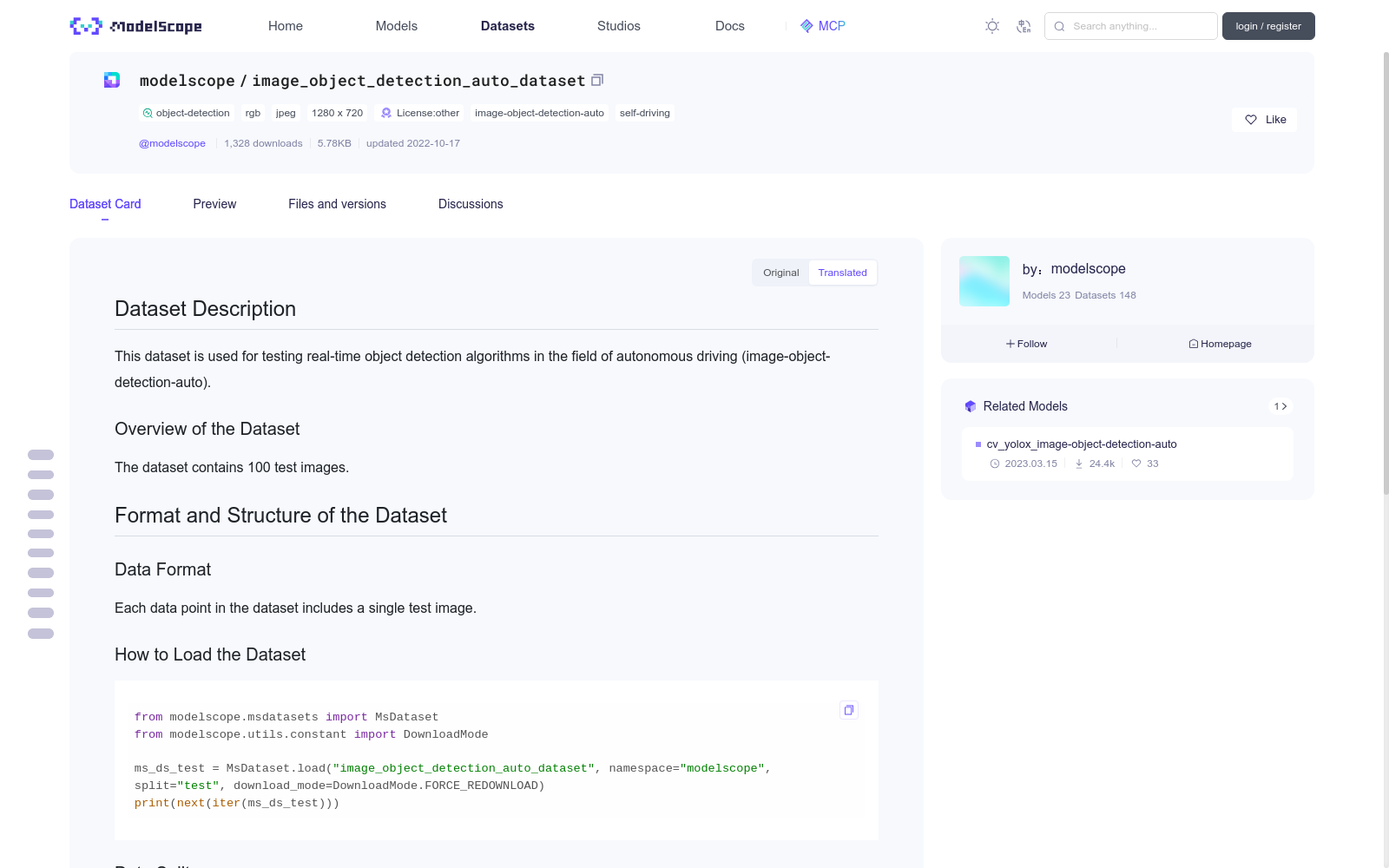Screen dimensions: 1389x868
Task: Switch to the Original description text
Action: click(780, 273)
